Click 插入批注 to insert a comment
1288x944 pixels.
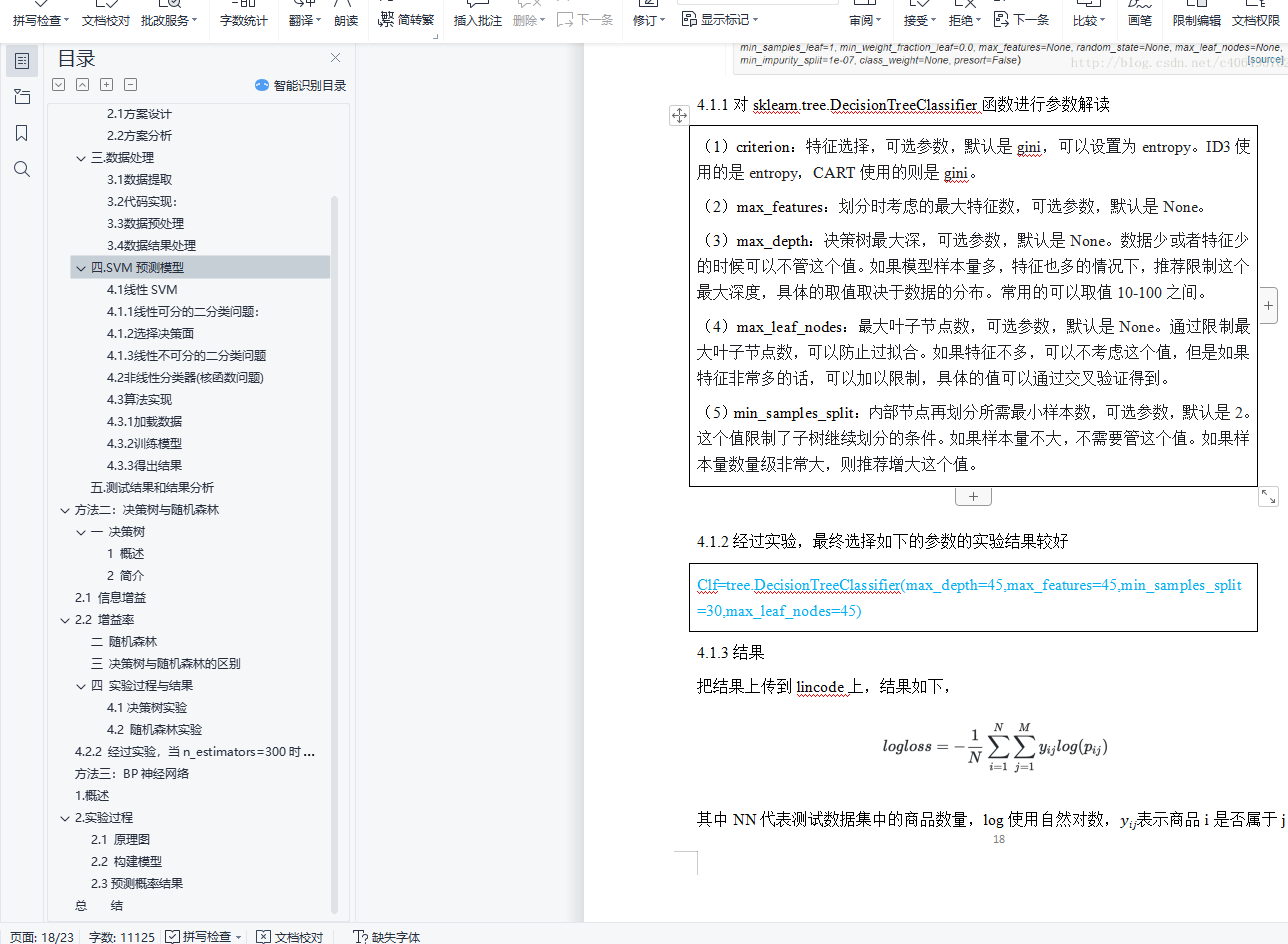click(x=478, y=20)
